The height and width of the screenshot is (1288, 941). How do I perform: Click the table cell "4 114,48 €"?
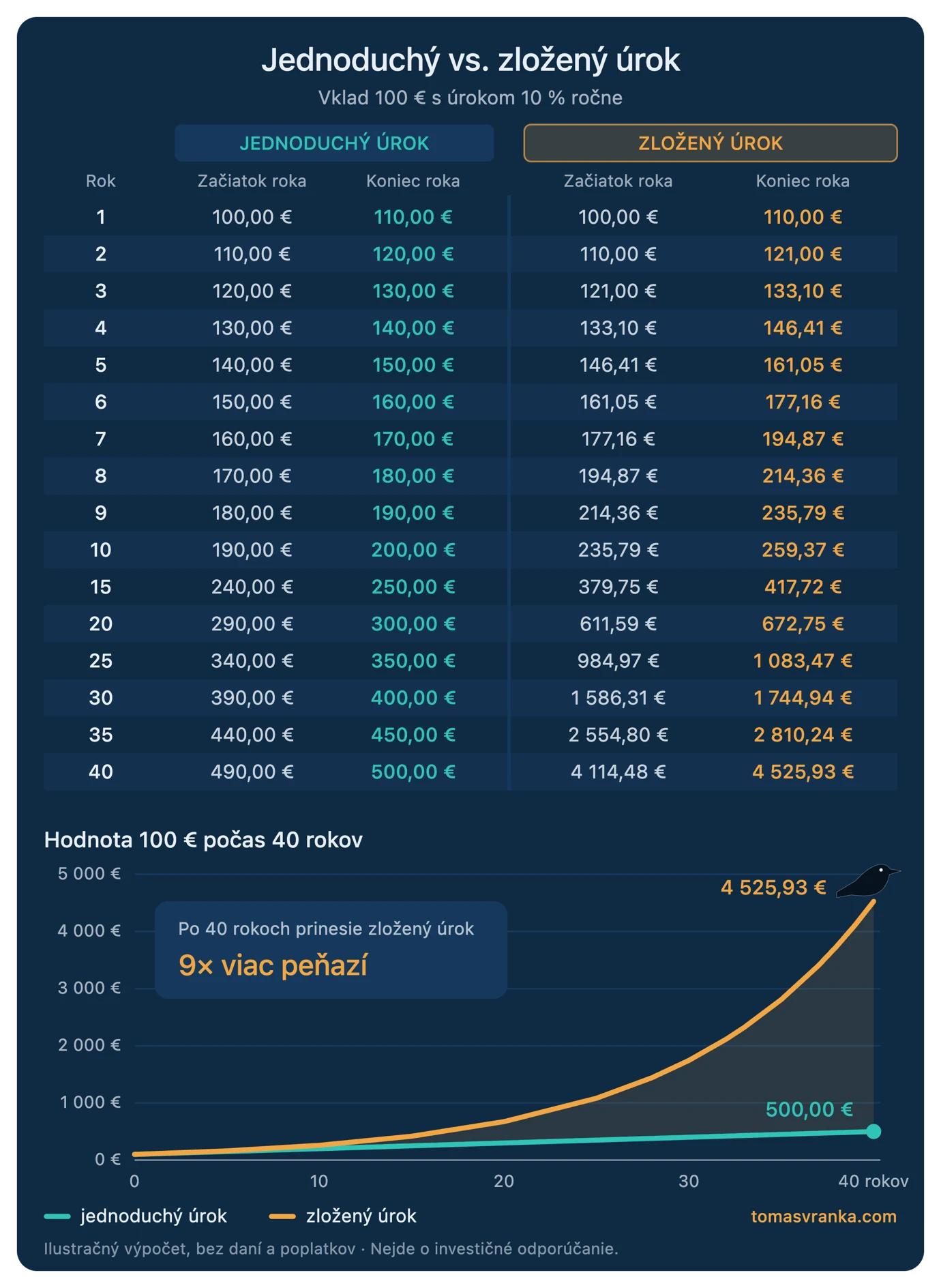[618, 772]
